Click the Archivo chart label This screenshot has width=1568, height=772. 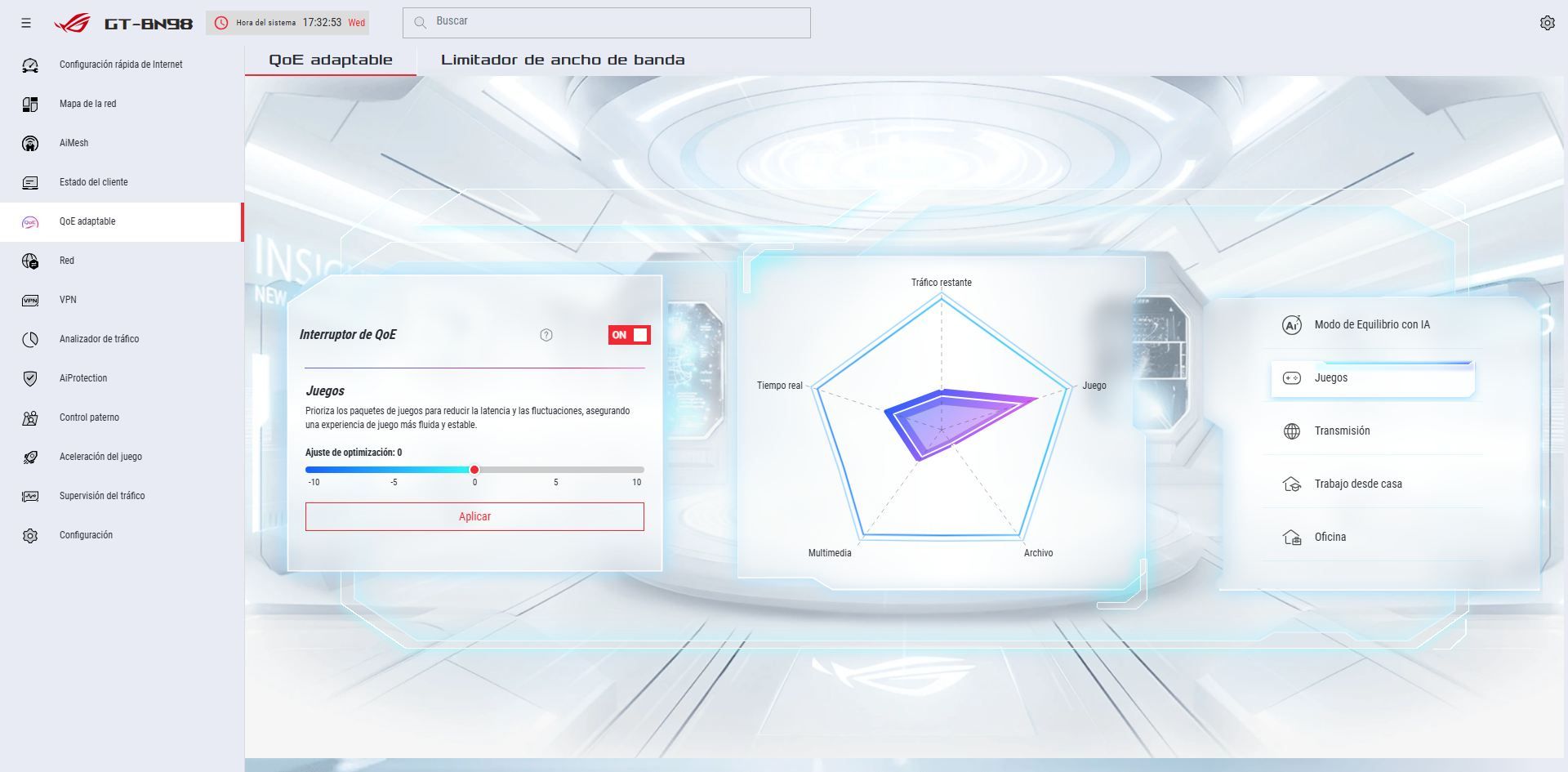point(1038,553)
